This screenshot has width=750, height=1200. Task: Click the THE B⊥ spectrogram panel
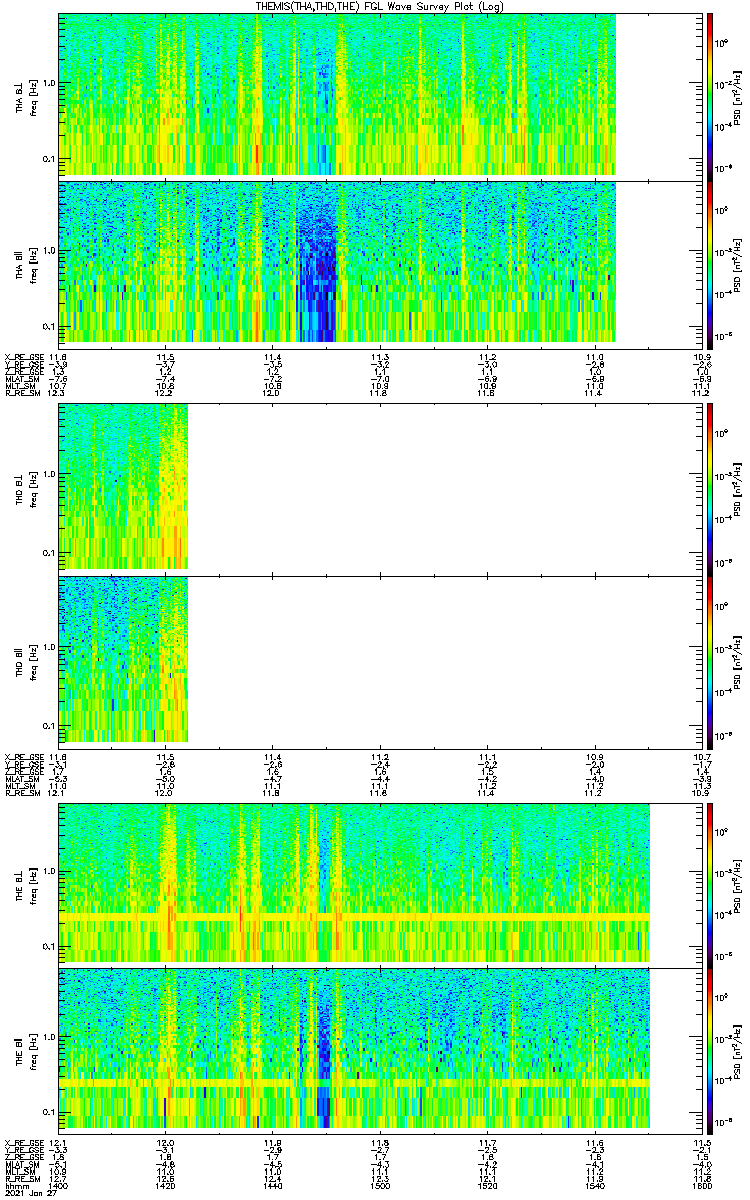click(x=380, y=884)
